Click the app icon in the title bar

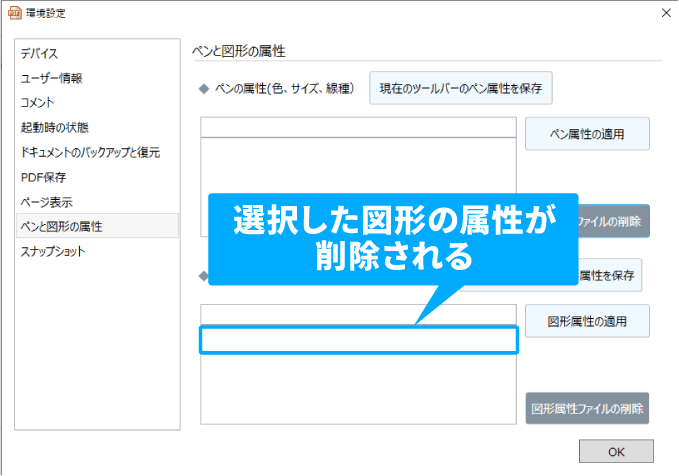(14, 13)
